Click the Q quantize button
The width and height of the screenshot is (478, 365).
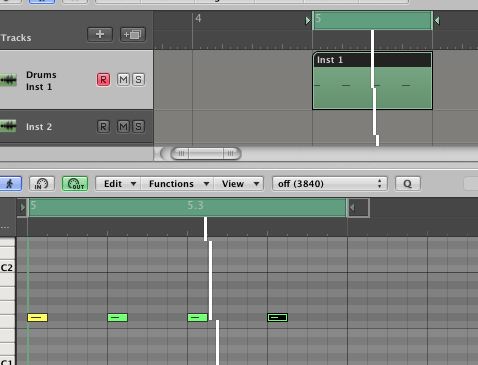pyautogui.click(x=408, y=184)
